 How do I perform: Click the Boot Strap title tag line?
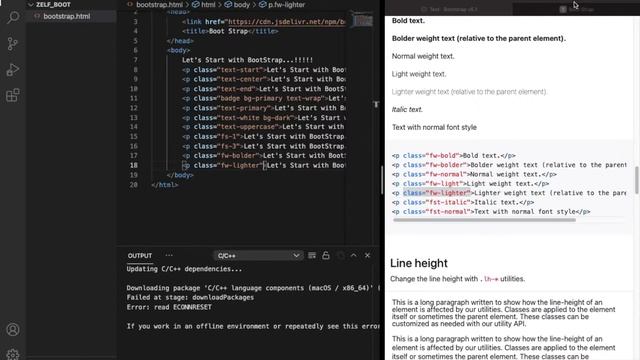coord(230,31)
